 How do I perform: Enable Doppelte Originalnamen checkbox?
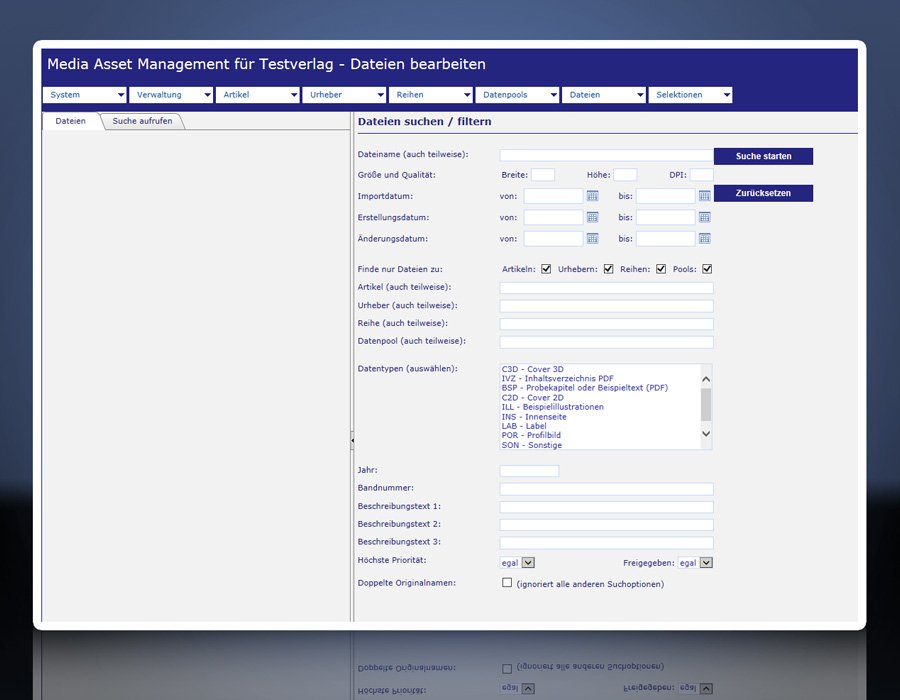click(507, 583)
